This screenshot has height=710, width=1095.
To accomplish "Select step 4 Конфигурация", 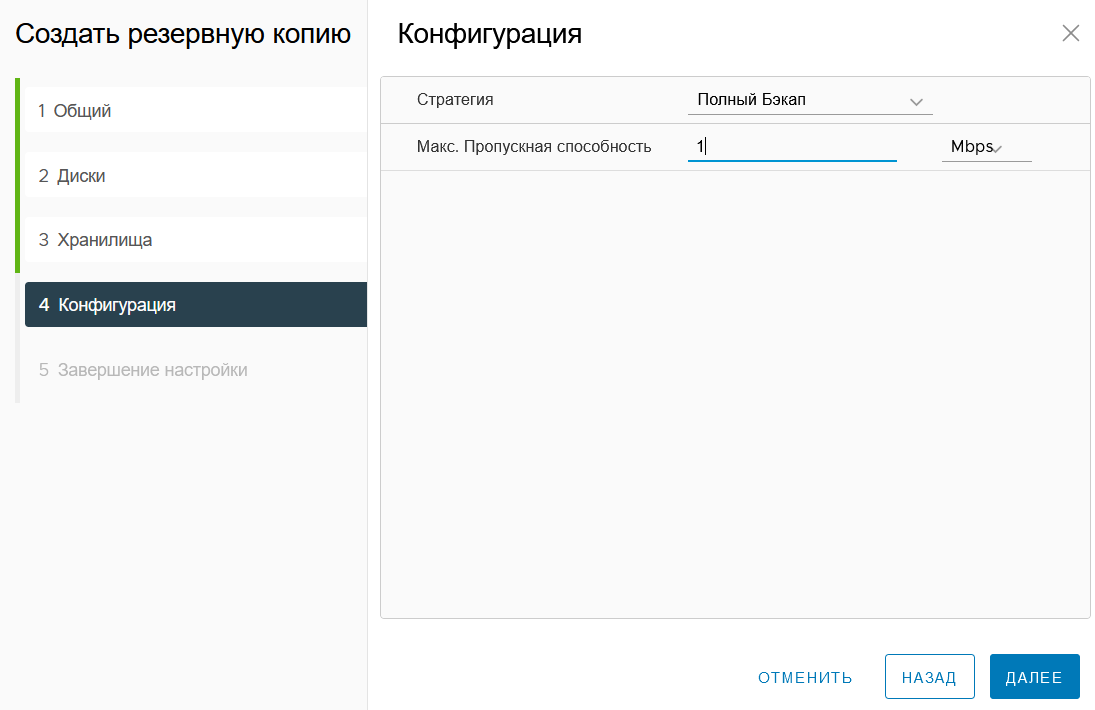I will point(196,304).
